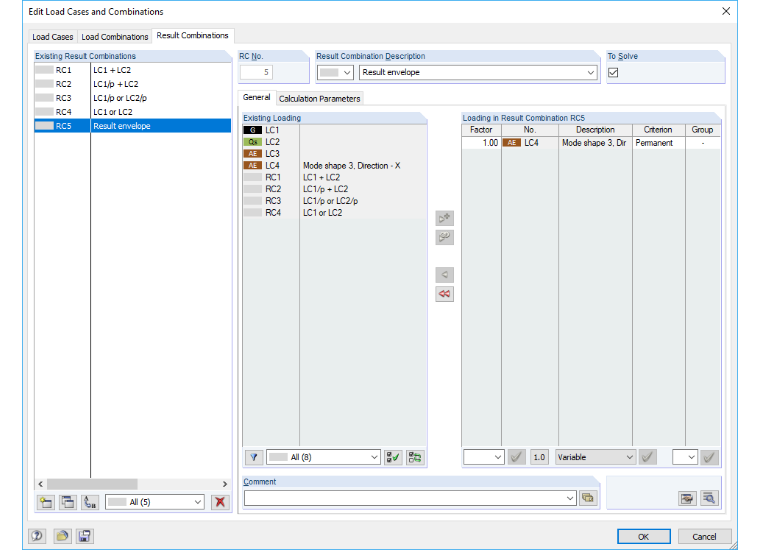Remove selected loading with the single left arrow
Image resolution: width=760 pixels, height=550 pixels.
(444, 275)
